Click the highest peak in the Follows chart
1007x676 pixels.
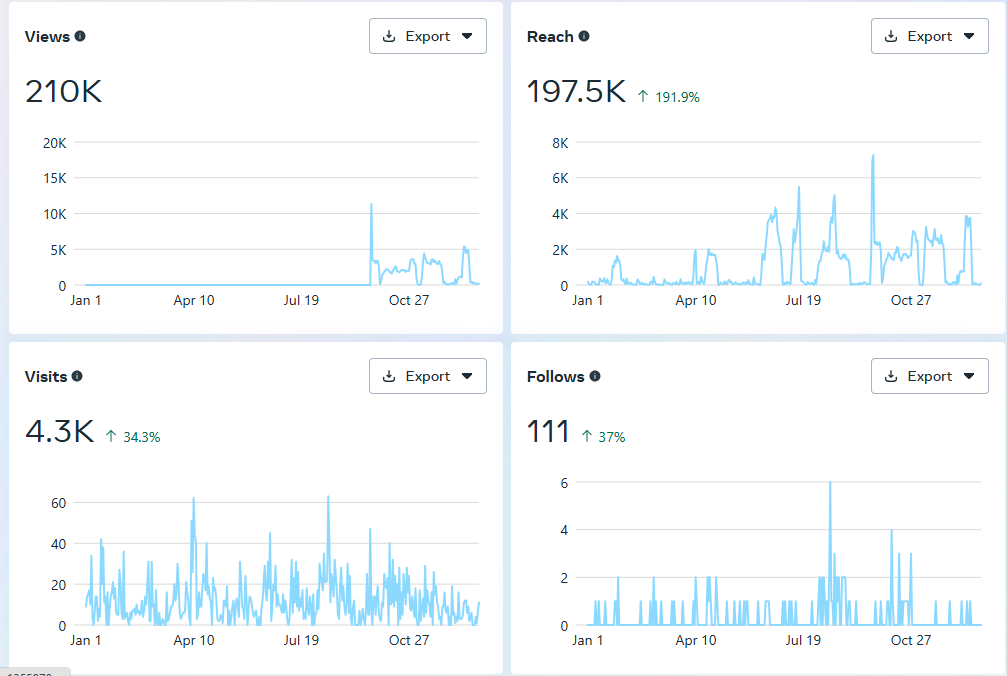(830, 483)
